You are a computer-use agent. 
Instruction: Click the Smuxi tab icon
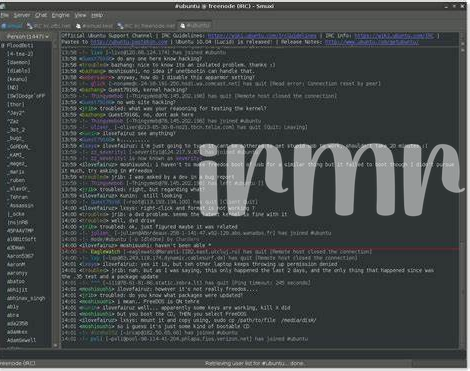4,26
